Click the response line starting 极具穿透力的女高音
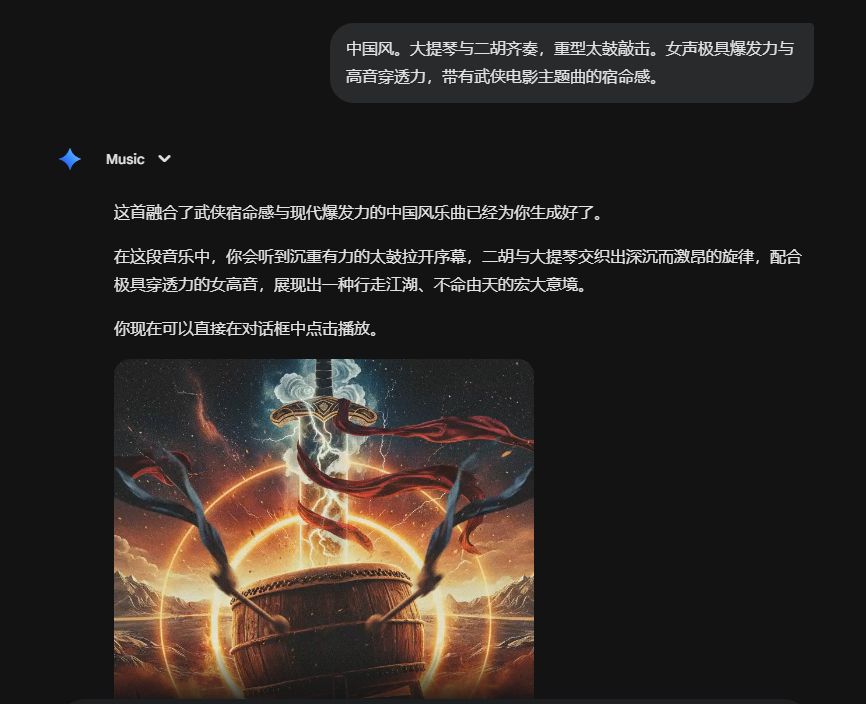This screenshot has height=704, width=866. coord(351,284)
